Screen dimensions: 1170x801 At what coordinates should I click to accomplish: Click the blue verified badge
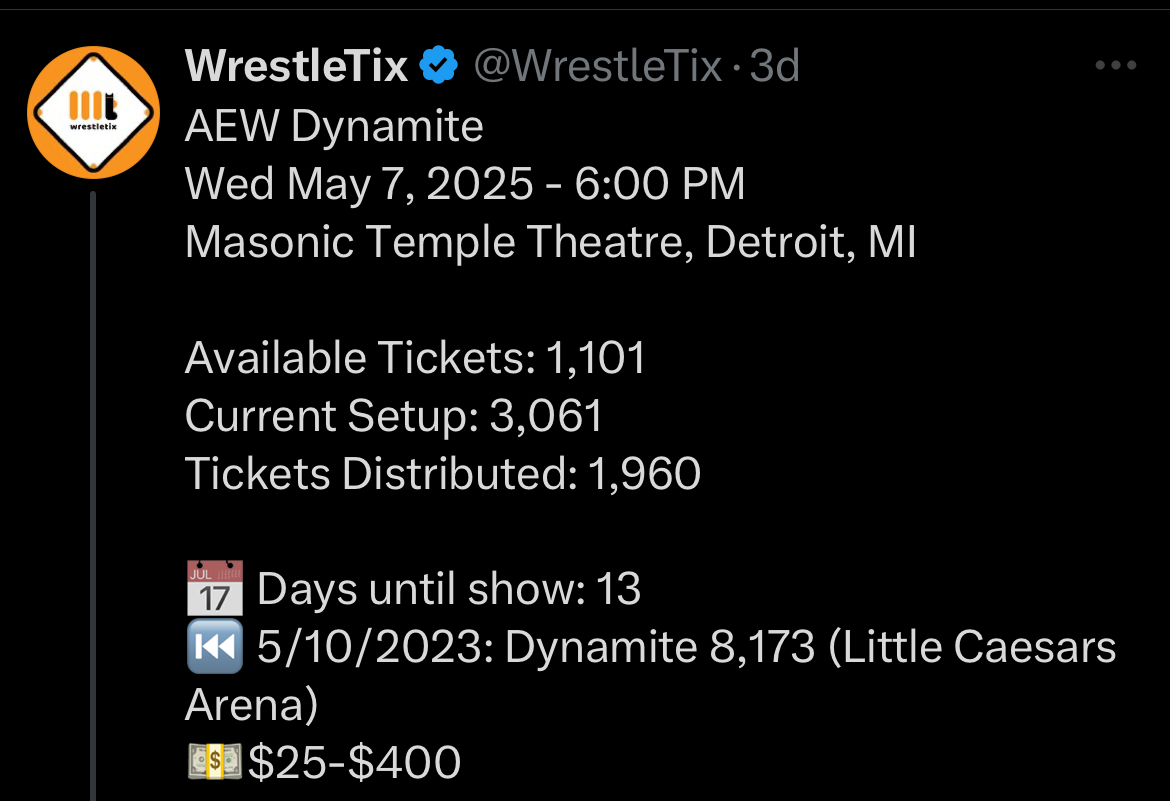pyautogui.click(x=439, y=67)
